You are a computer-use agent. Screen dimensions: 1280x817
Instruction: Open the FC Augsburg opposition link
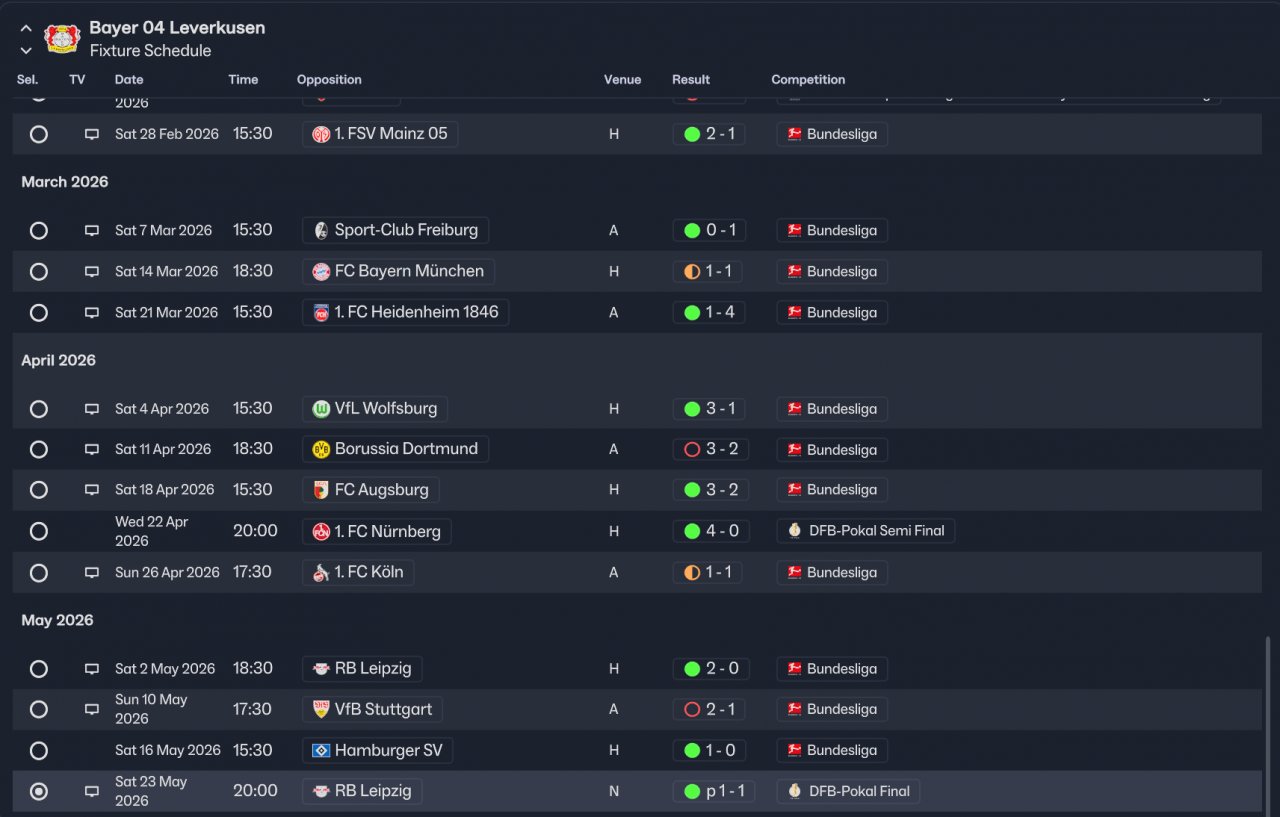pyautogui.click(x=381, y=490)
